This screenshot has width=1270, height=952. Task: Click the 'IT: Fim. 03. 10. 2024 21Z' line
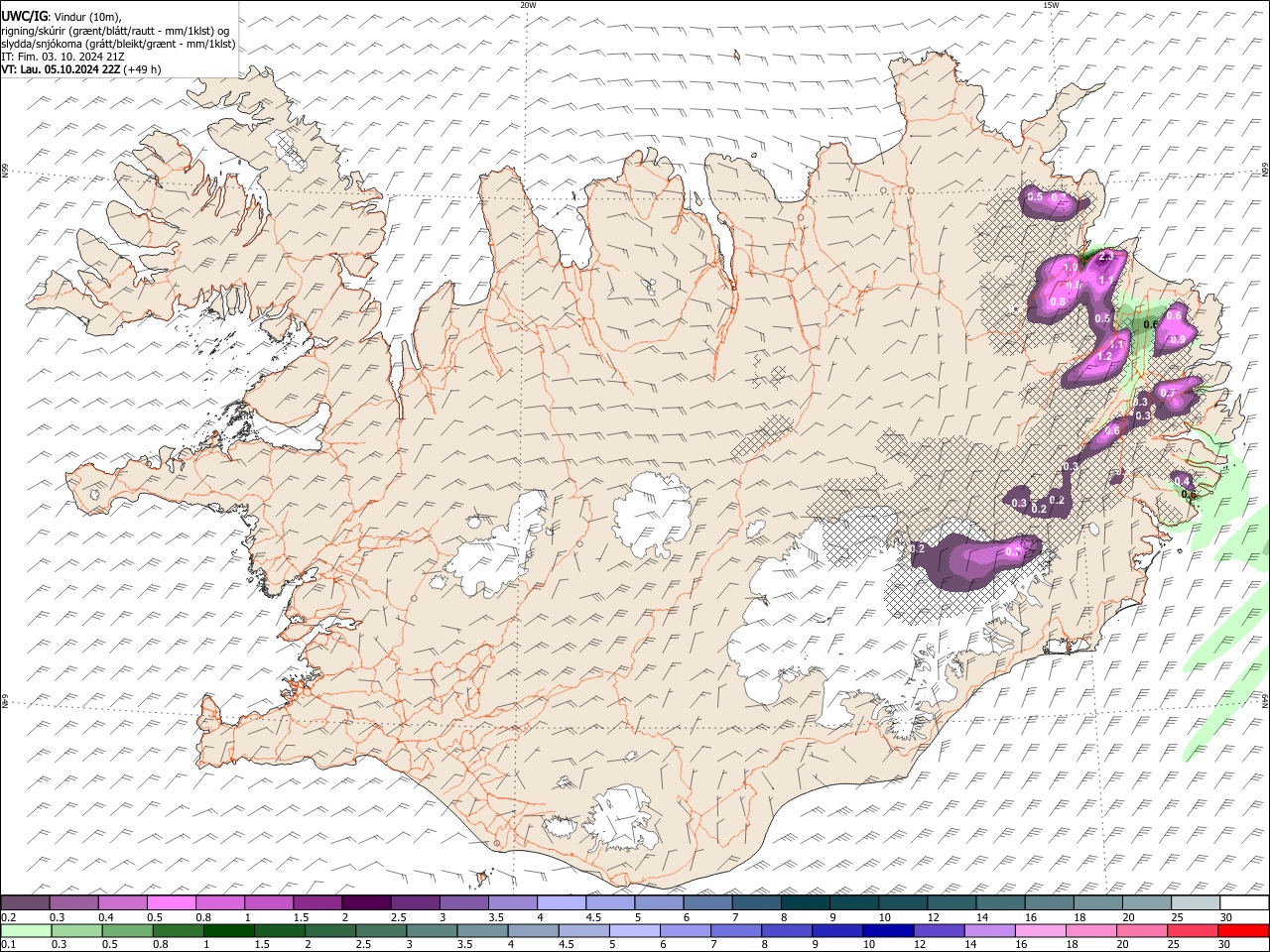click(x=63, y=57)
